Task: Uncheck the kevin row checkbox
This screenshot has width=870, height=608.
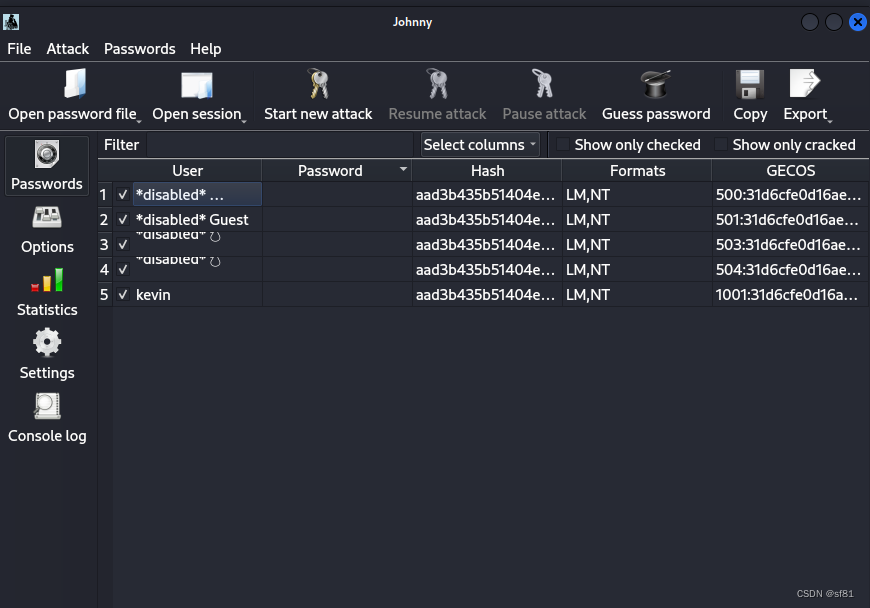Action: 123,295
